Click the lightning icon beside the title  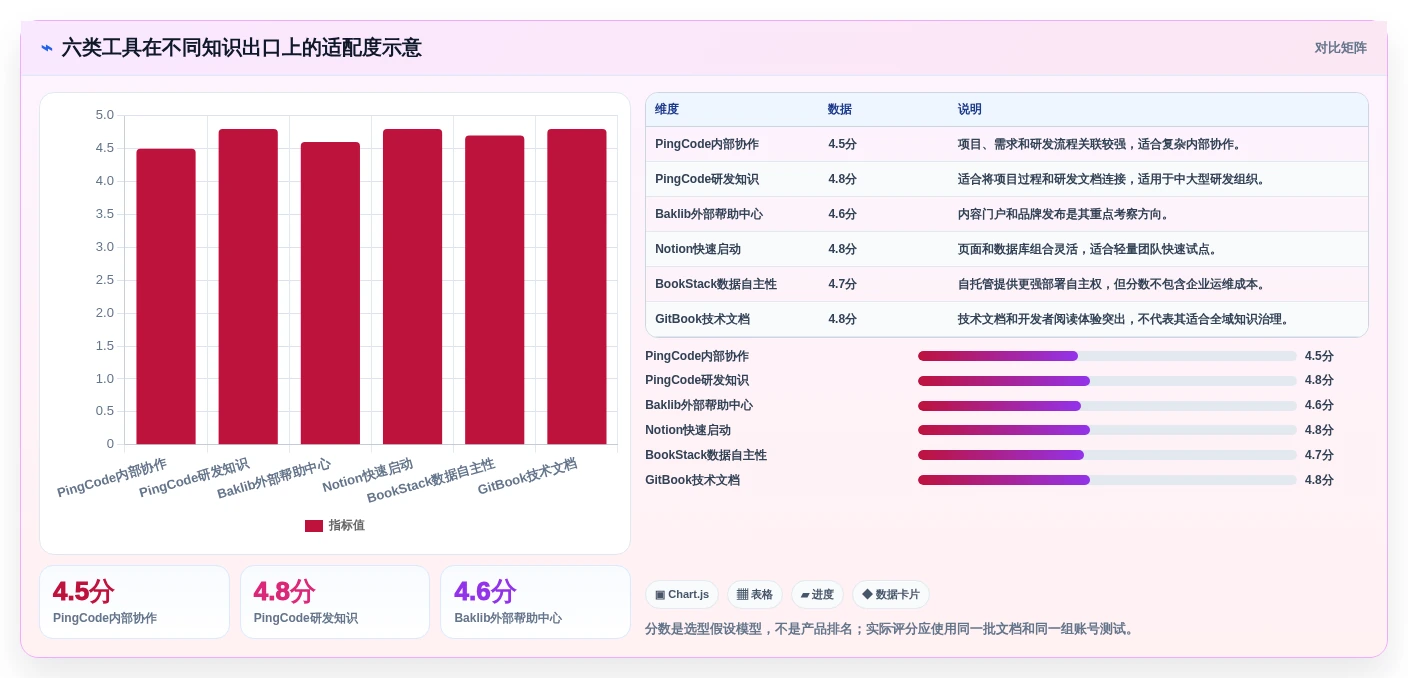coord(47,48)
